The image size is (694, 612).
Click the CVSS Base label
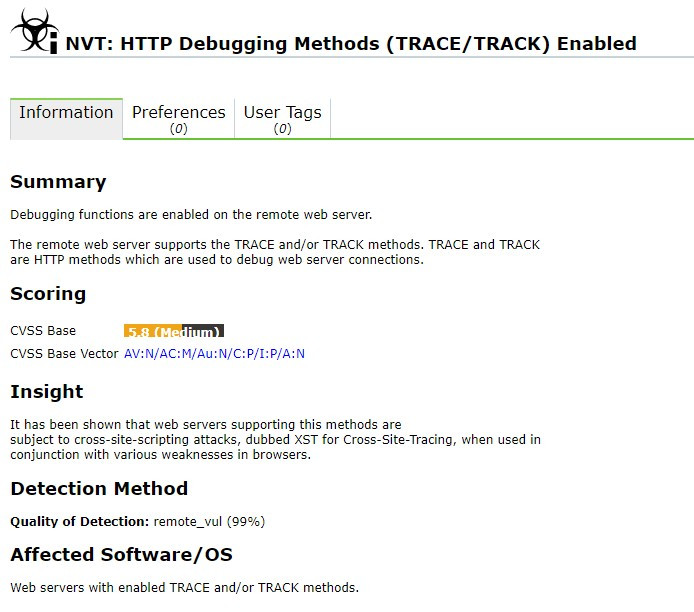(43, 331)
